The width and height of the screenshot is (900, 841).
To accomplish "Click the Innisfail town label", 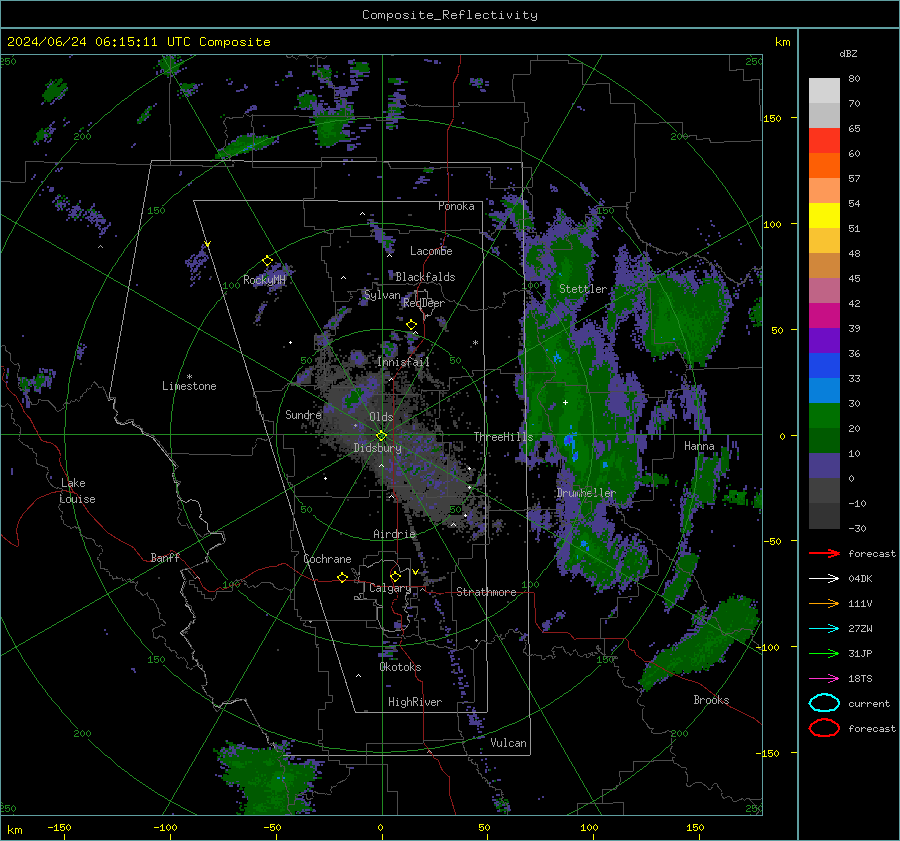I will [403, 362].
